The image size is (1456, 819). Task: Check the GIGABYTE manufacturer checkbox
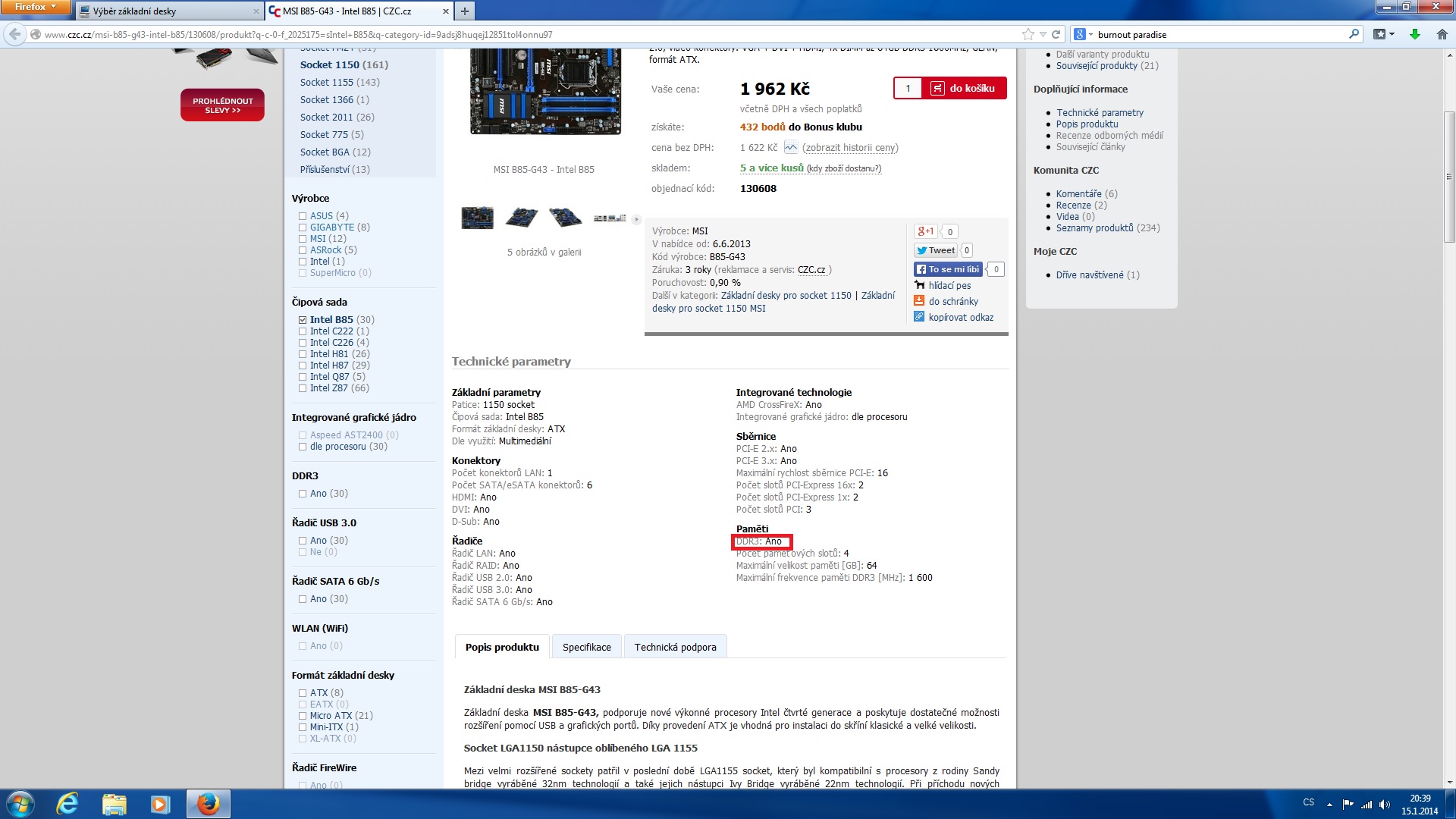(x=303, y=227)
